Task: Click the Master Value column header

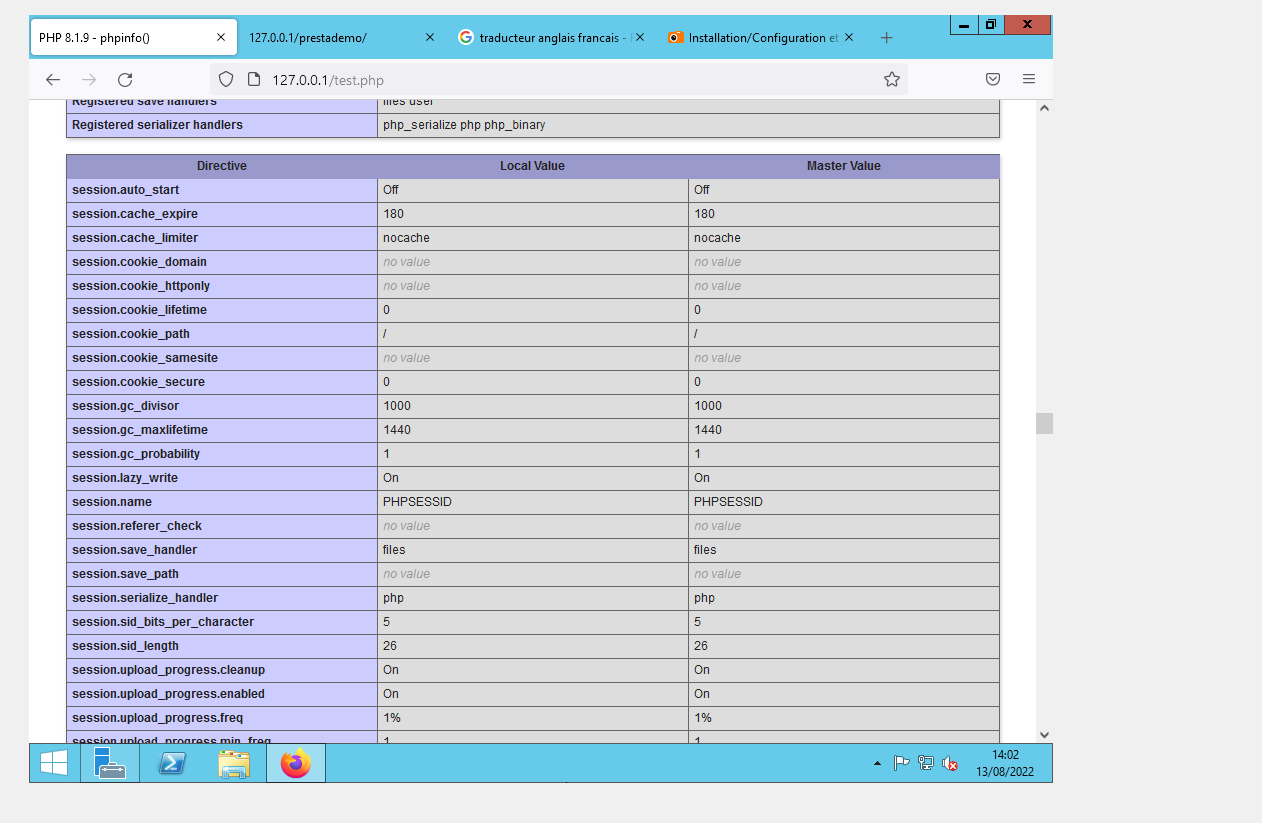Action: point(844,166)
